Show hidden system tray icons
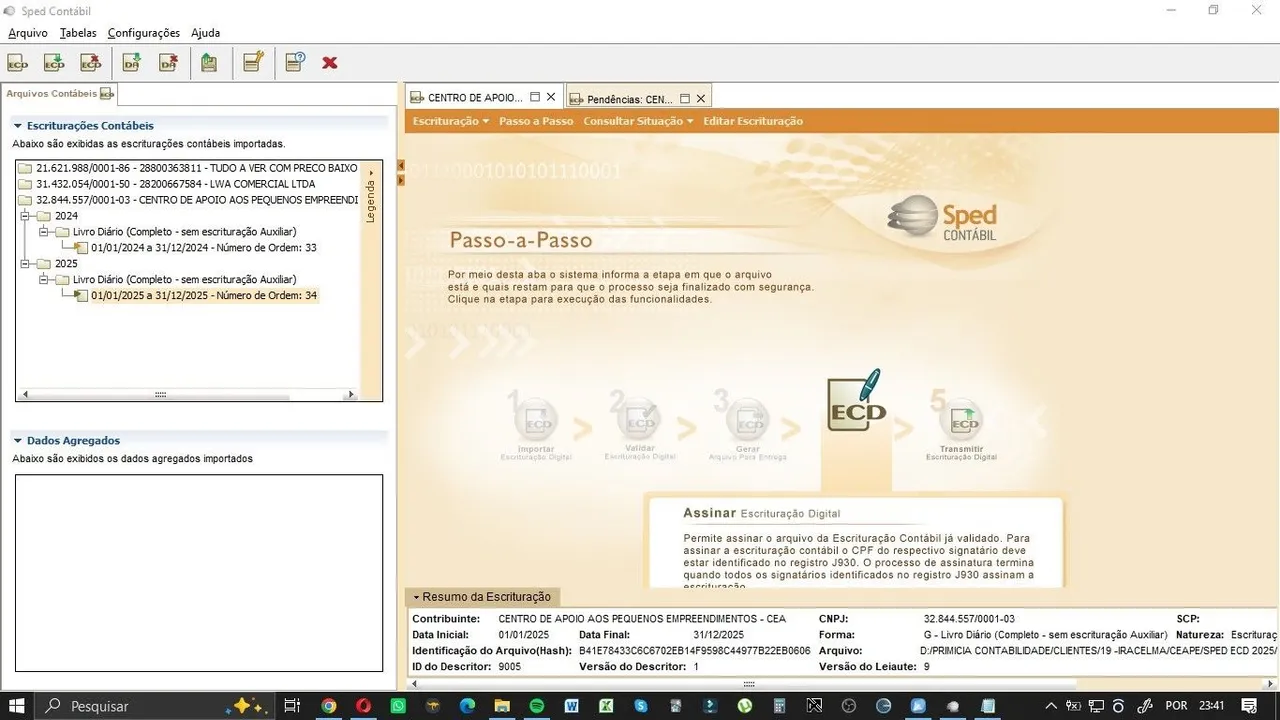 point(1052,706)
